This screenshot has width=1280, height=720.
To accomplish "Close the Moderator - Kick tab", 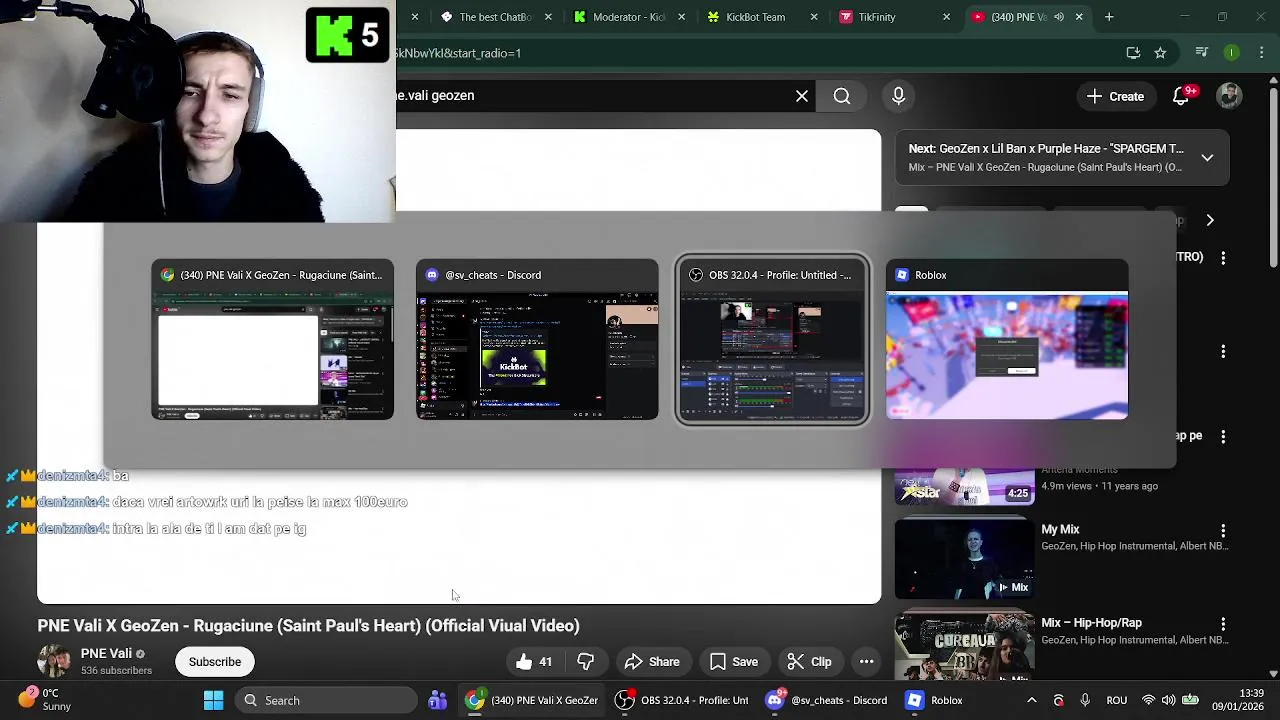I will [x=682, y=17].
